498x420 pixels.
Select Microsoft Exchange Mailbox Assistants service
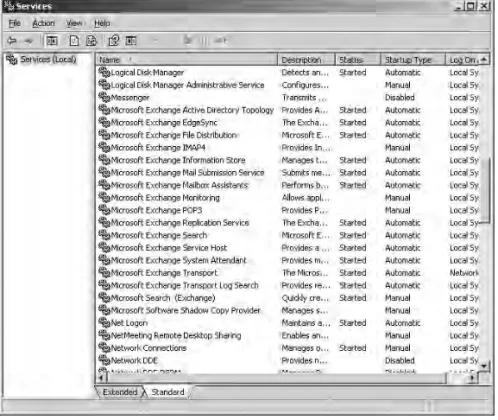[180, 185]
